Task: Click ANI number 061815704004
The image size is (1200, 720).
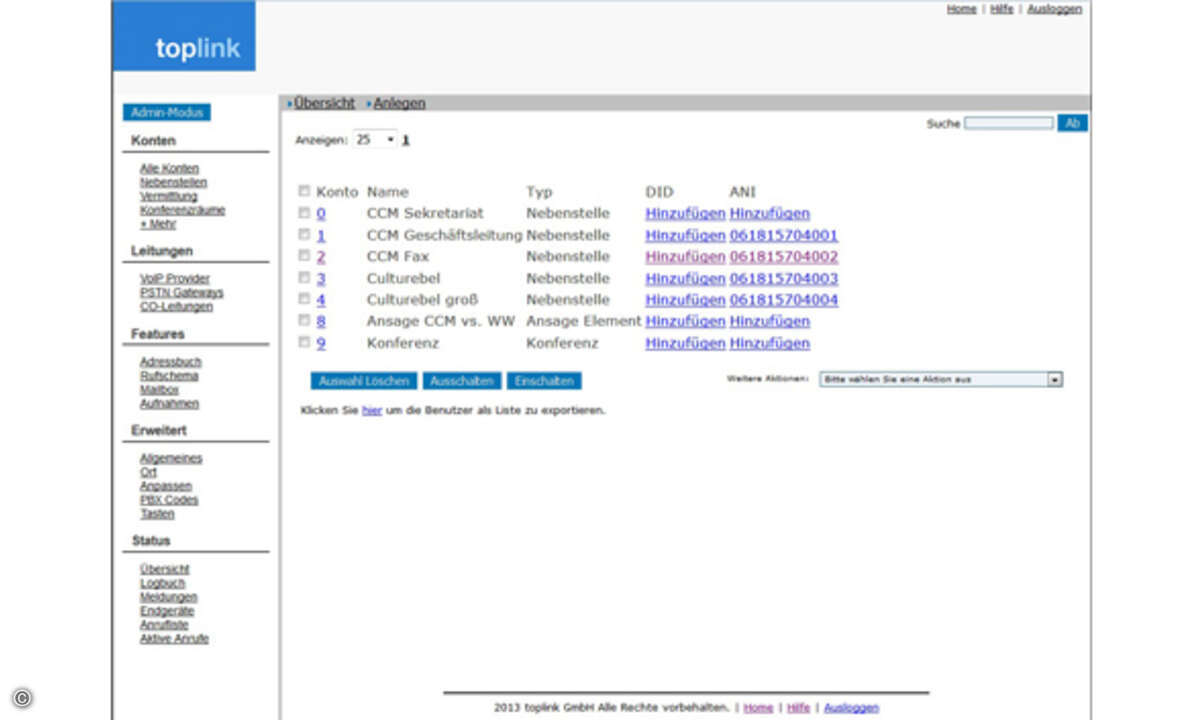Action: [784, 299]
